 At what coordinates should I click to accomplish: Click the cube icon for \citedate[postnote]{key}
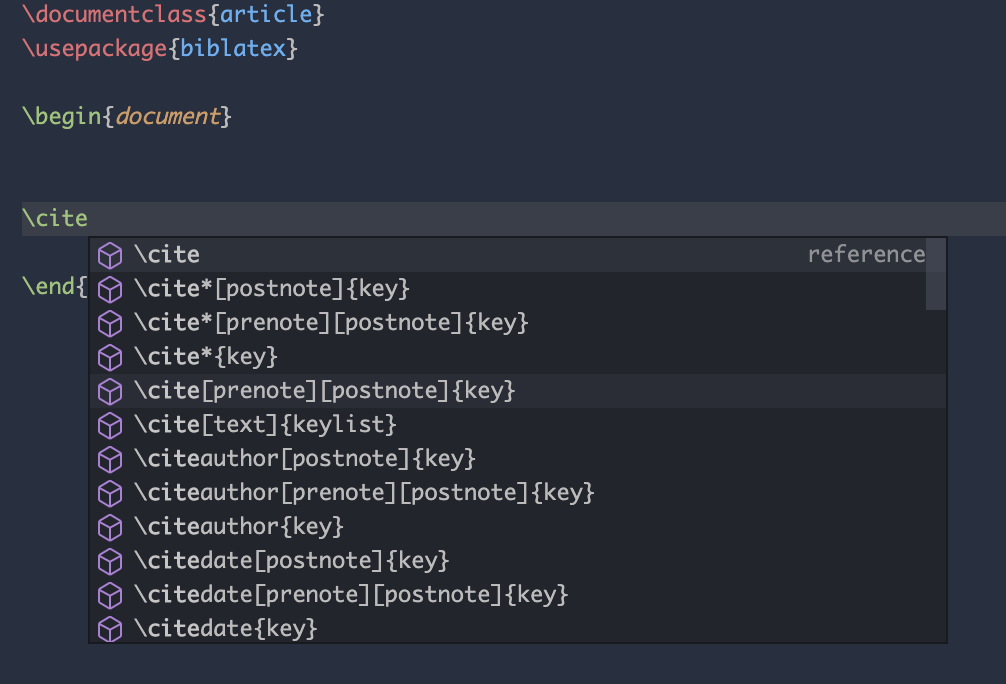pyautogui.click(x=110, y=560)
